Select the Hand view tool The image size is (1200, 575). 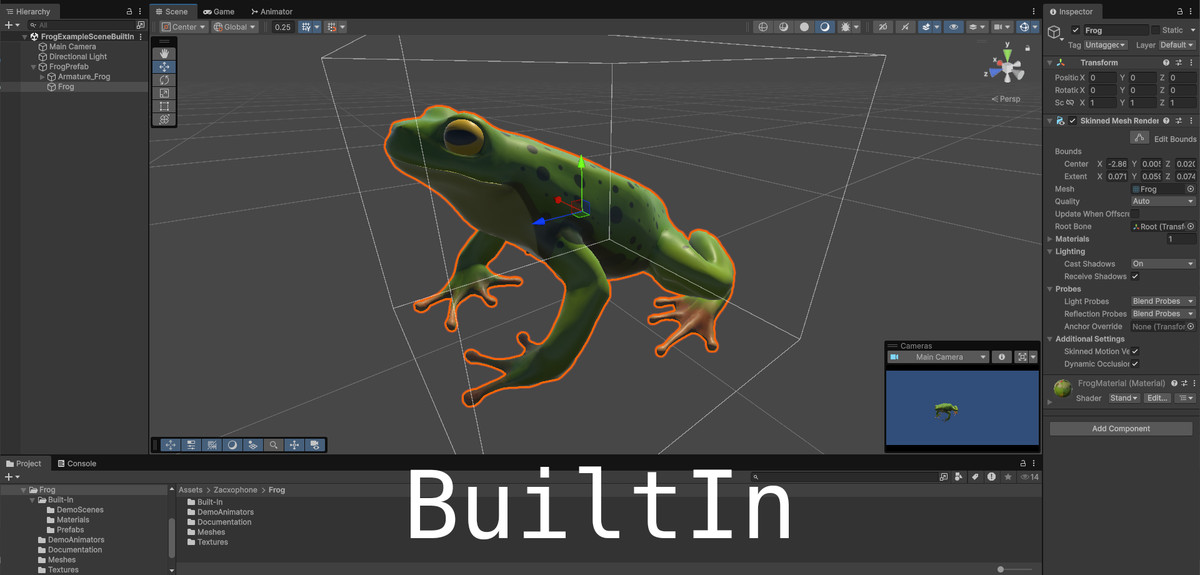pyautogui.click(x=164, y=54)
